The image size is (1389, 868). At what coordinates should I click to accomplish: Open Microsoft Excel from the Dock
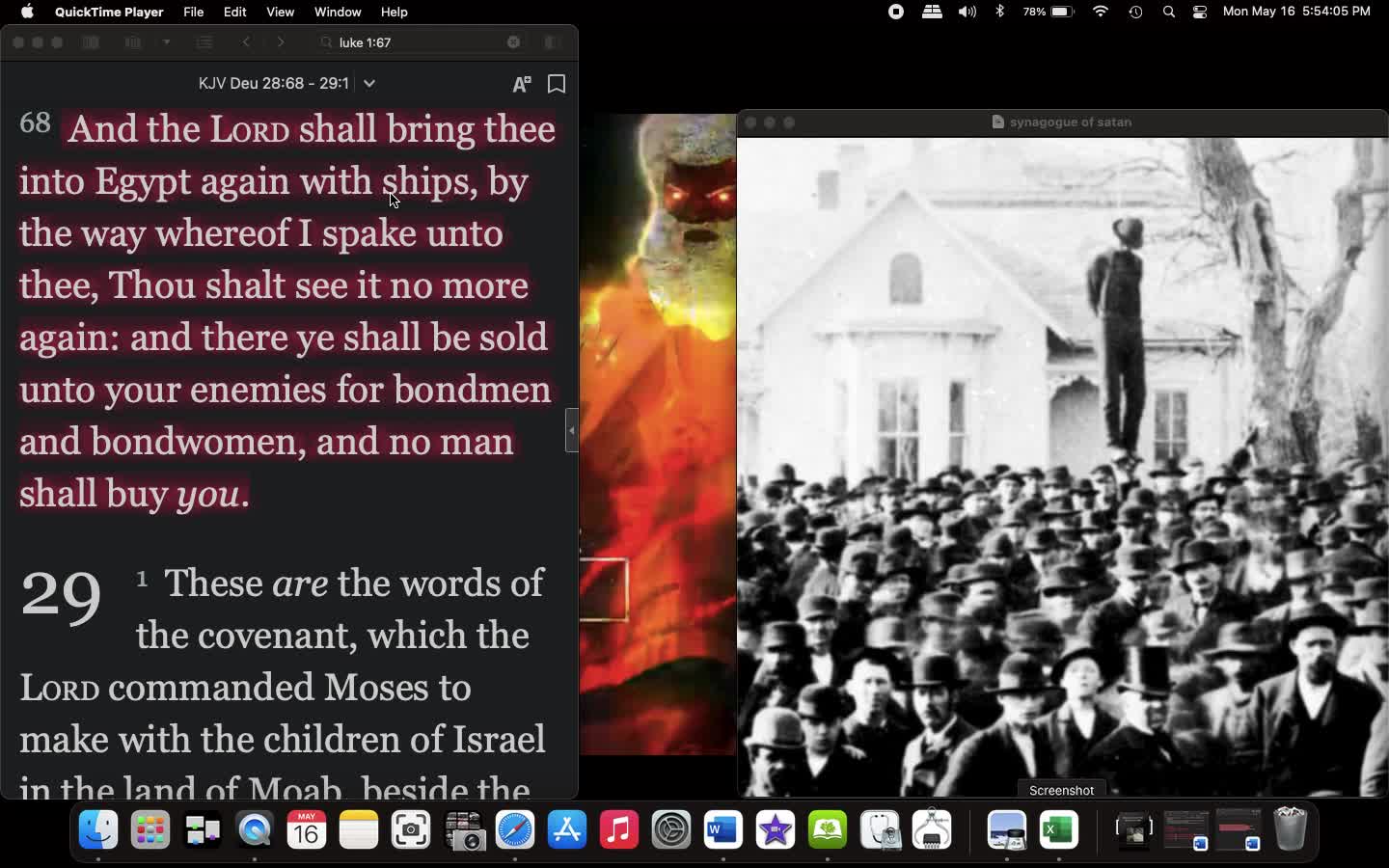1058,829
